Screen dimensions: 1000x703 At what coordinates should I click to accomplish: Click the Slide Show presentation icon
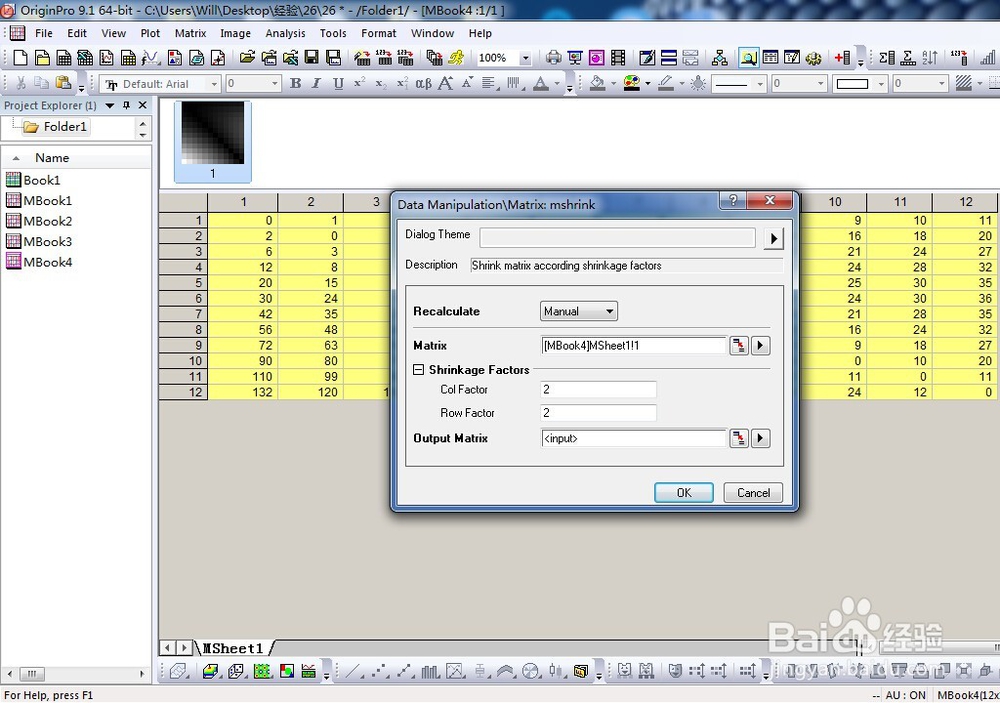tap(575, 58)
